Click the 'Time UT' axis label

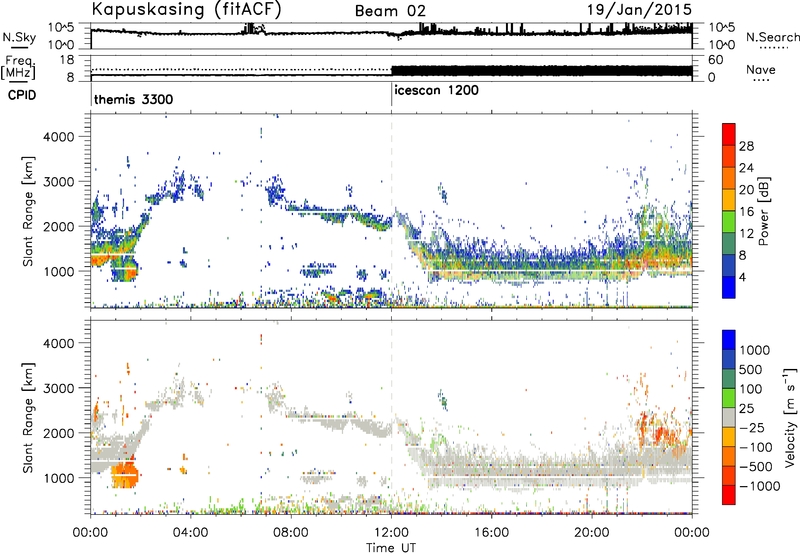tap(391, 548)
